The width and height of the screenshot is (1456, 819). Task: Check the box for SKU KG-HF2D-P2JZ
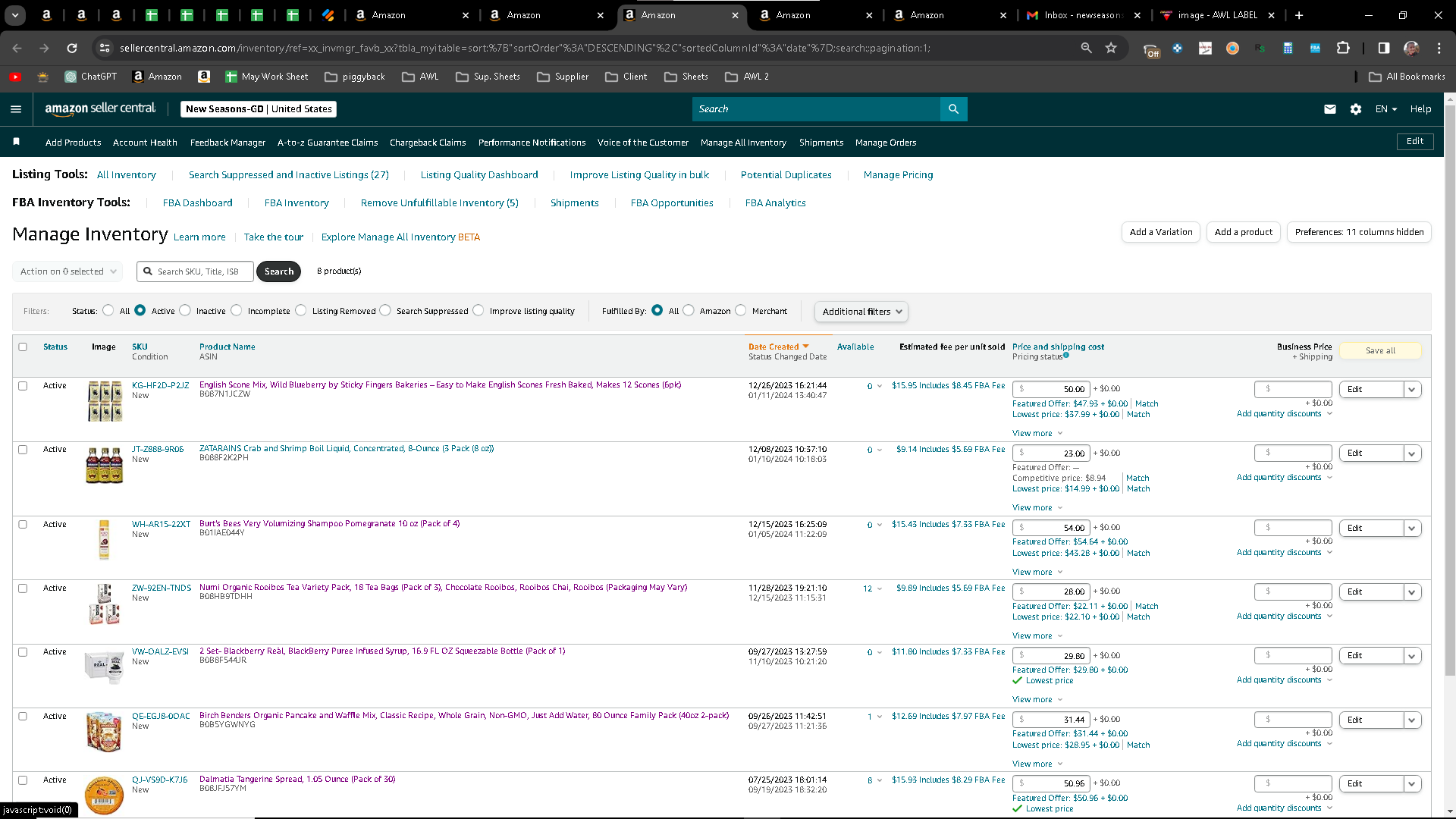(x=23, y=386)
